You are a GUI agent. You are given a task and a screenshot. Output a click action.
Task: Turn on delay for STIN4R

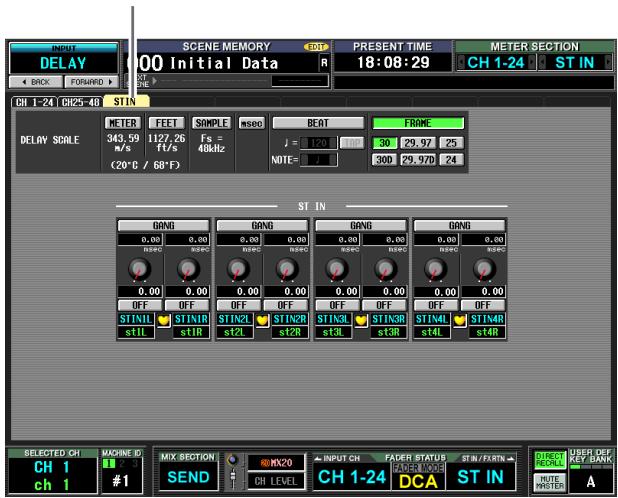tap(483, 305)
